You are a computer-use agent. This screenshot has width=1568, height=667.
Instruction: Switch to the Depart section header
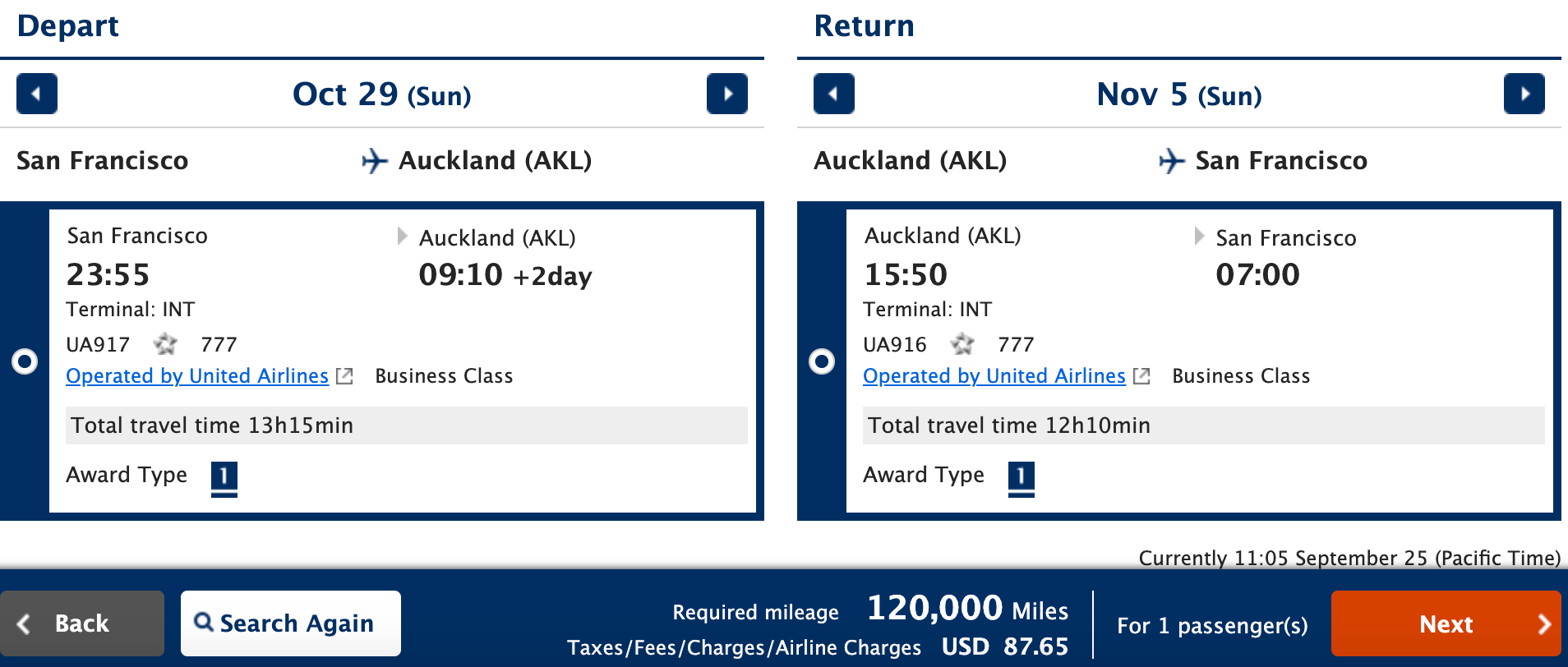[x=67, y=25]
